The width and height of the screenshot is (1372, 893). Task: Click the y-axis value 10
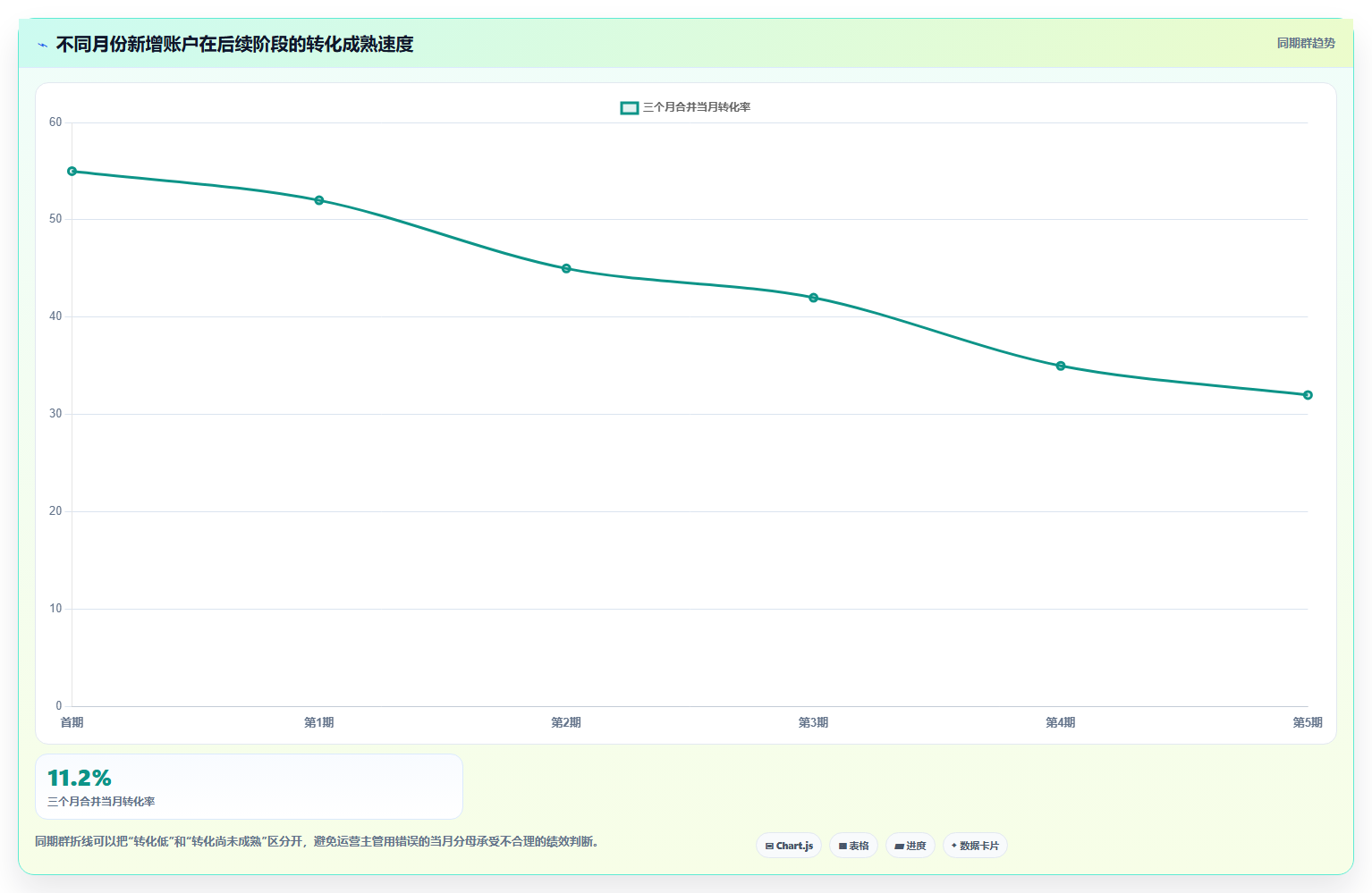pyautogui.click(x=55, y=609)
